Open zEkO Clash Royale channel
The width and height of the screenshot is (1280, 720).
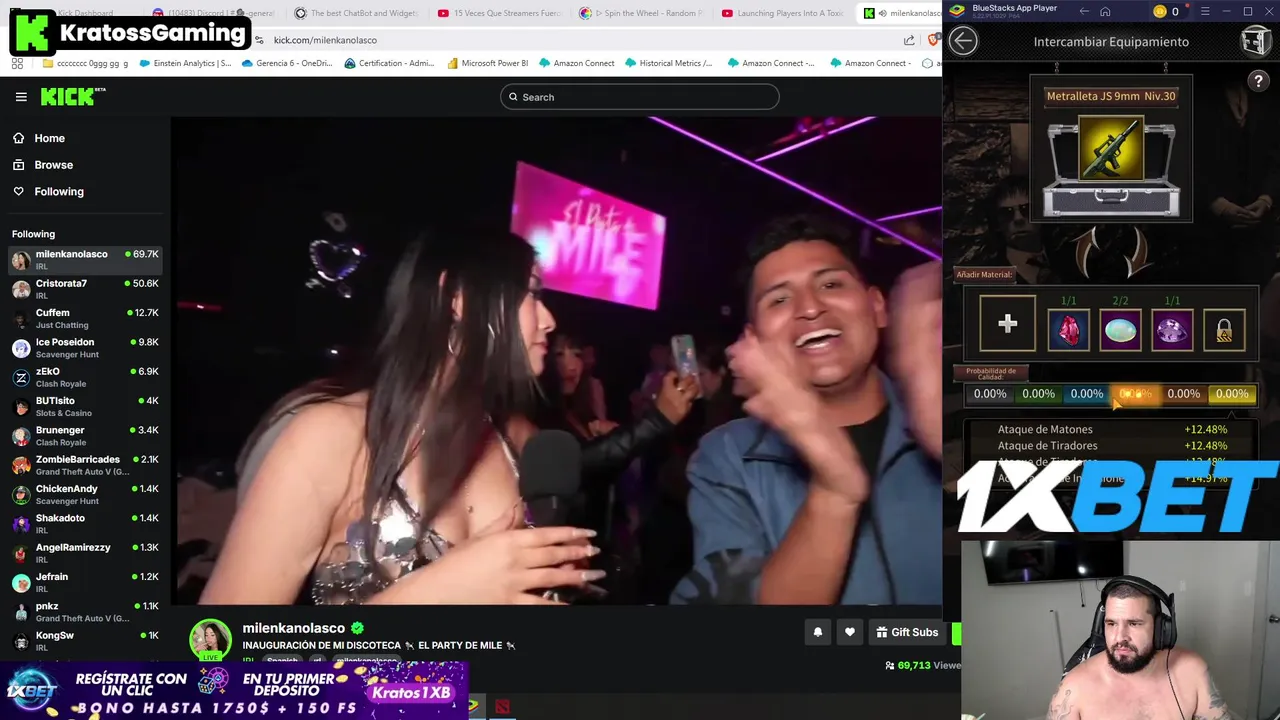pos(85,377)
